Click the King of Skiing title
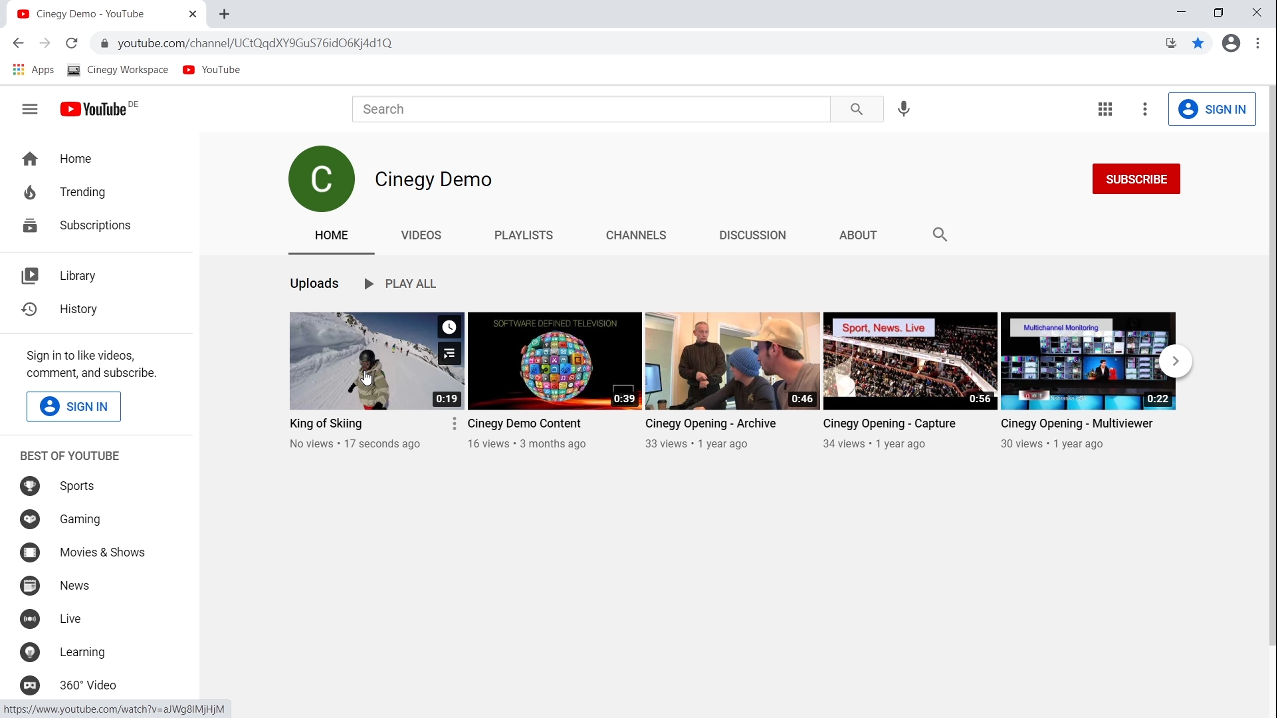The height and width of the screenshot is (718, 1277). click(x=326, y=424)
